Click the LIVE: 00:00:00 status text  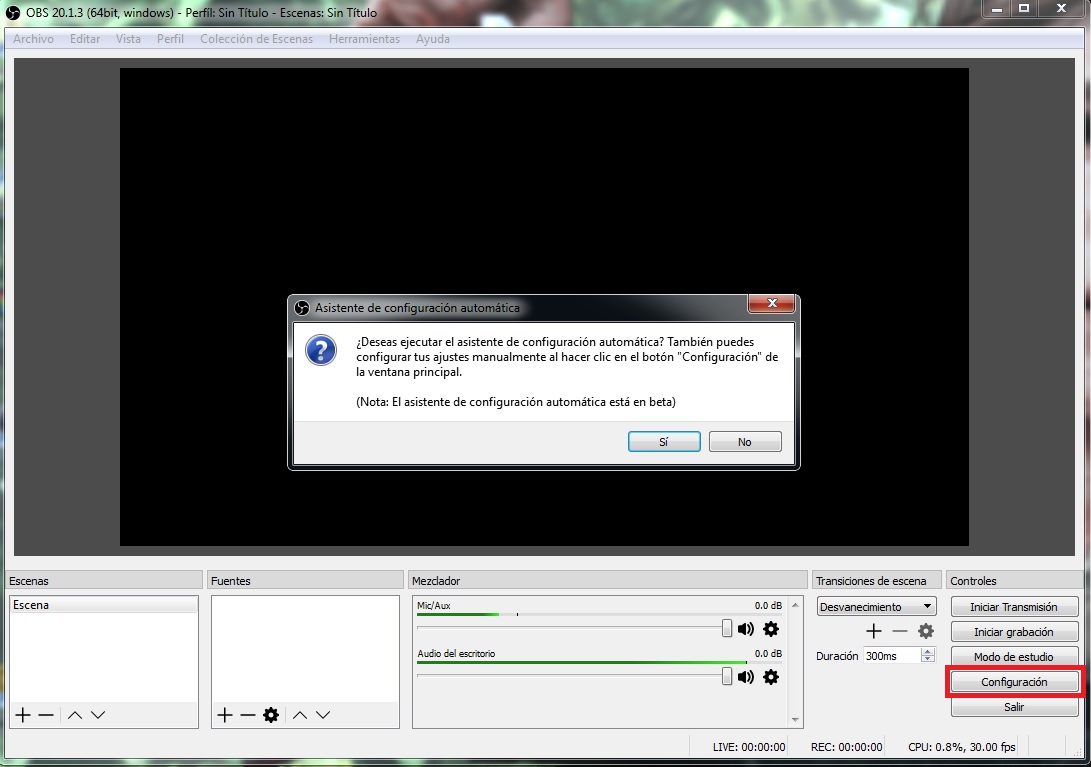click(749, 747)
